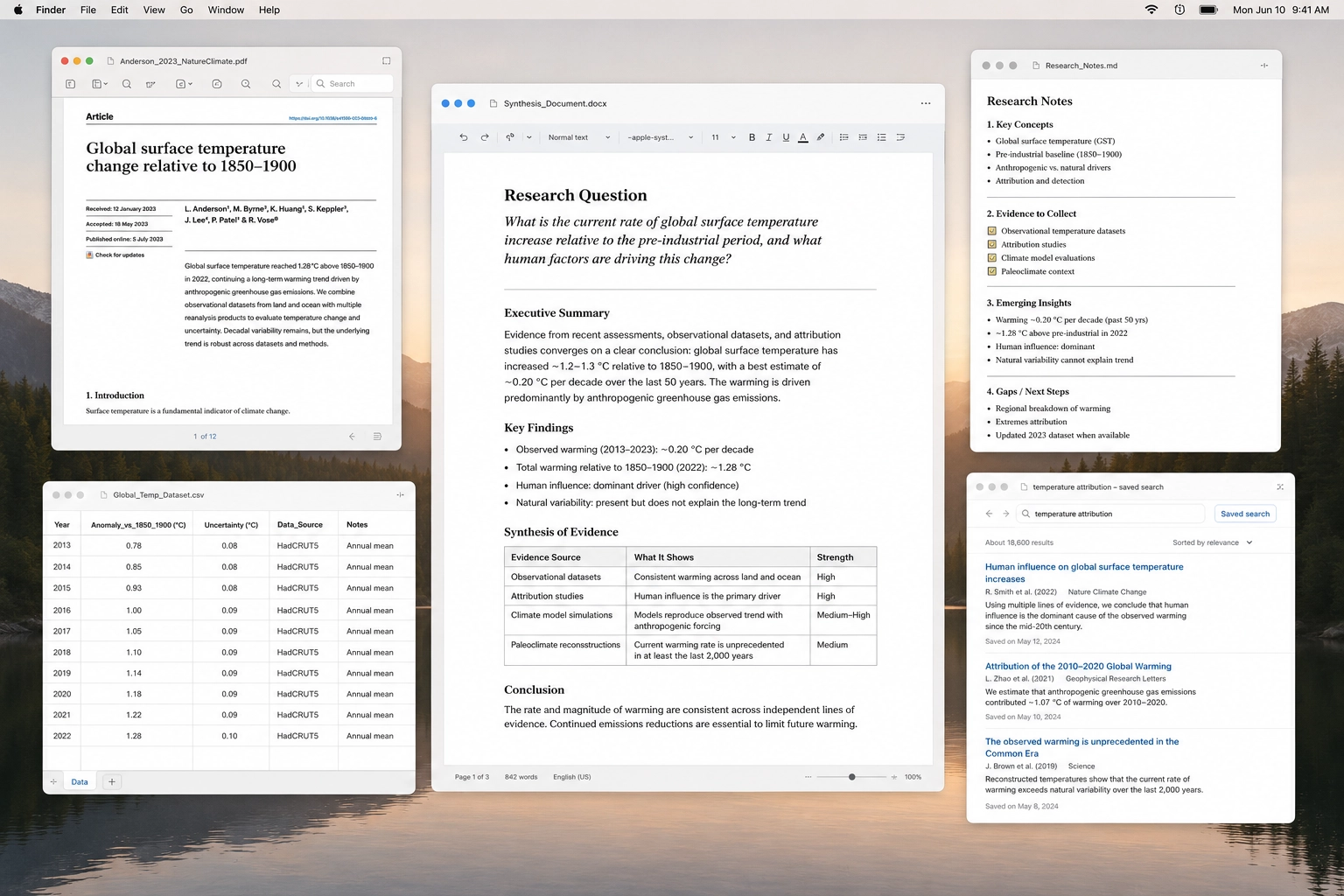Screen dimensions: 1344x896
Task: Expand the chevron left of PDF Search field
Action: 299,84
